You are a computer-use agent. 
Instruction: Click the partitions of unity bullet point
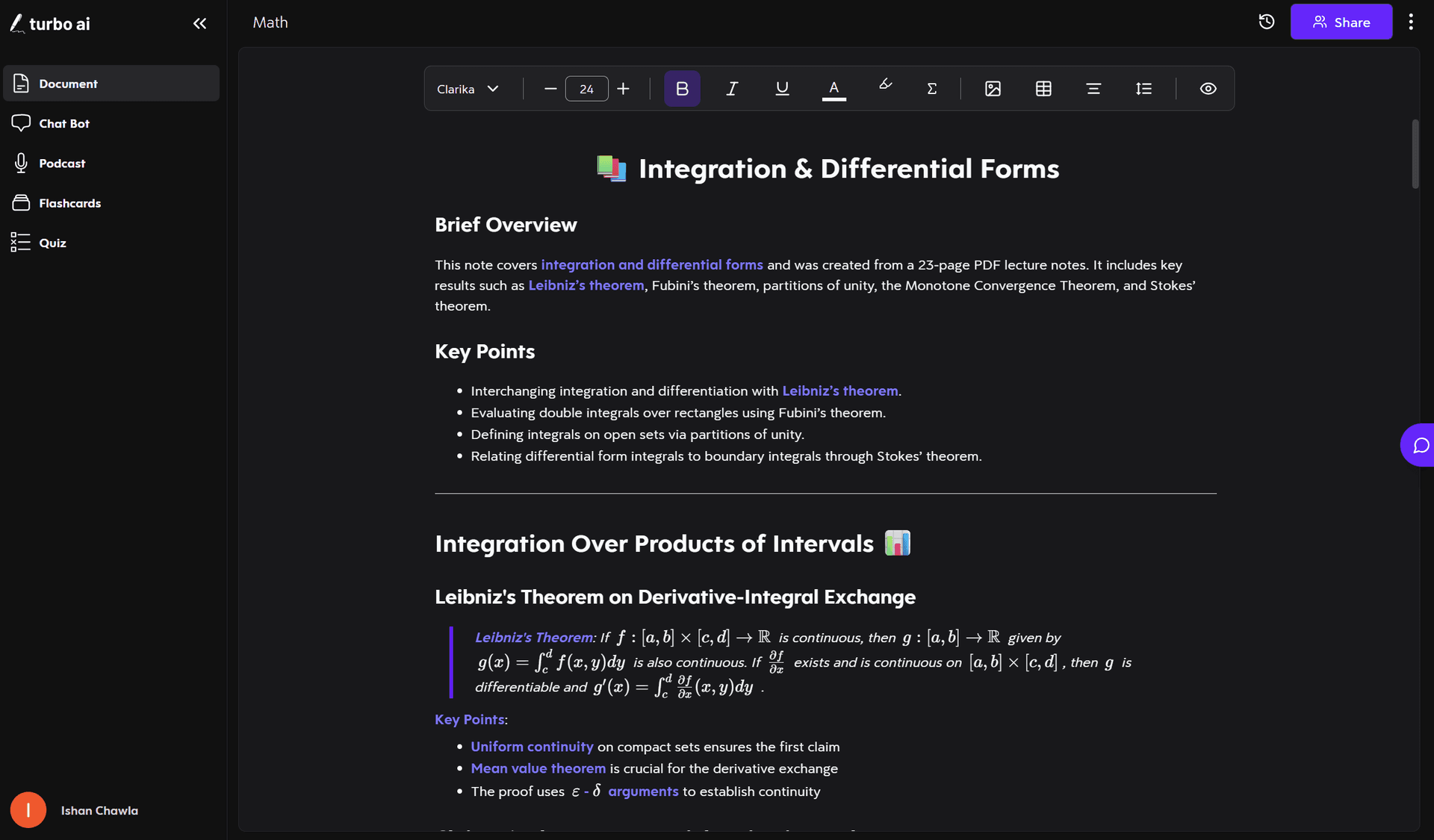click(x=637, y=435)
